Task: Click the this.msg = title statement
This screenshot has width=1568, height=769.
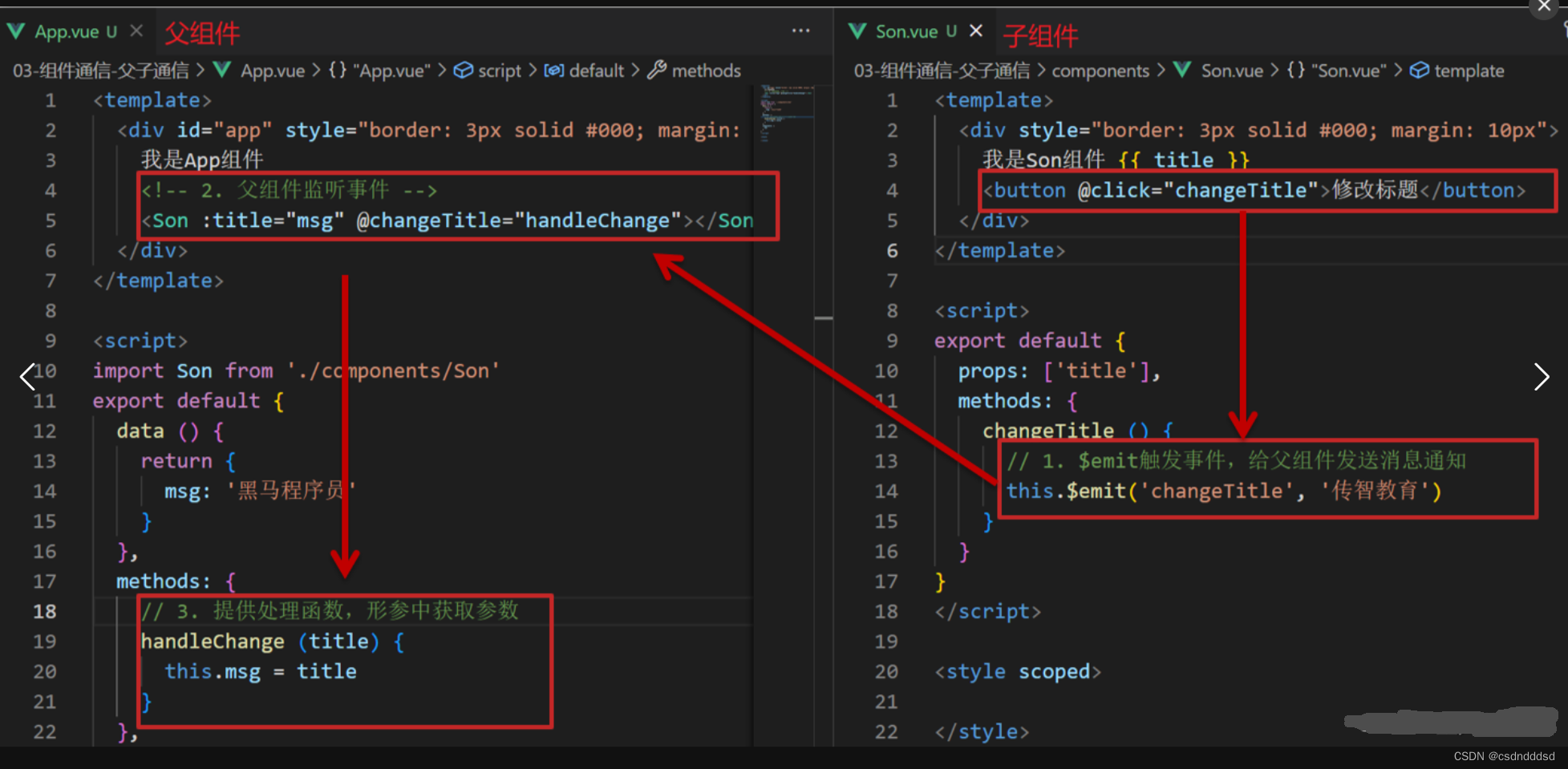Action: point(261,672)
